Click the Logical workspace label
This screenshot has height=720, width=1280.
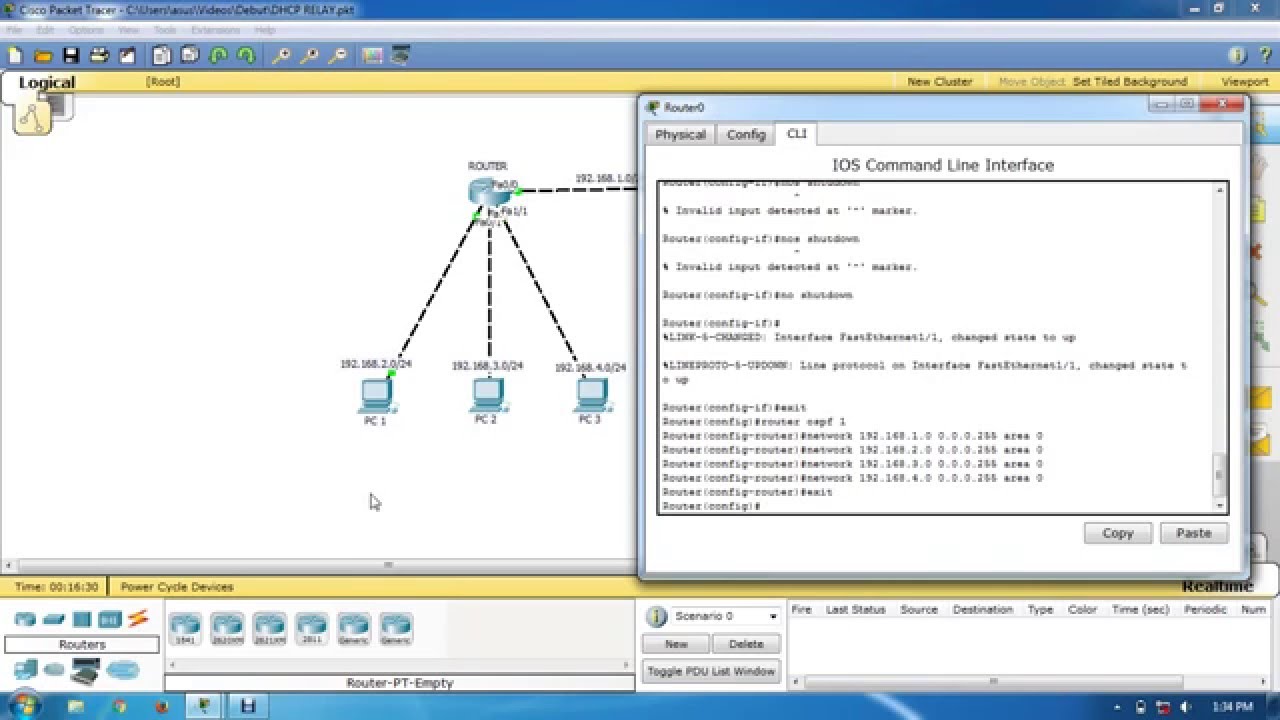(x=47, y=83)
